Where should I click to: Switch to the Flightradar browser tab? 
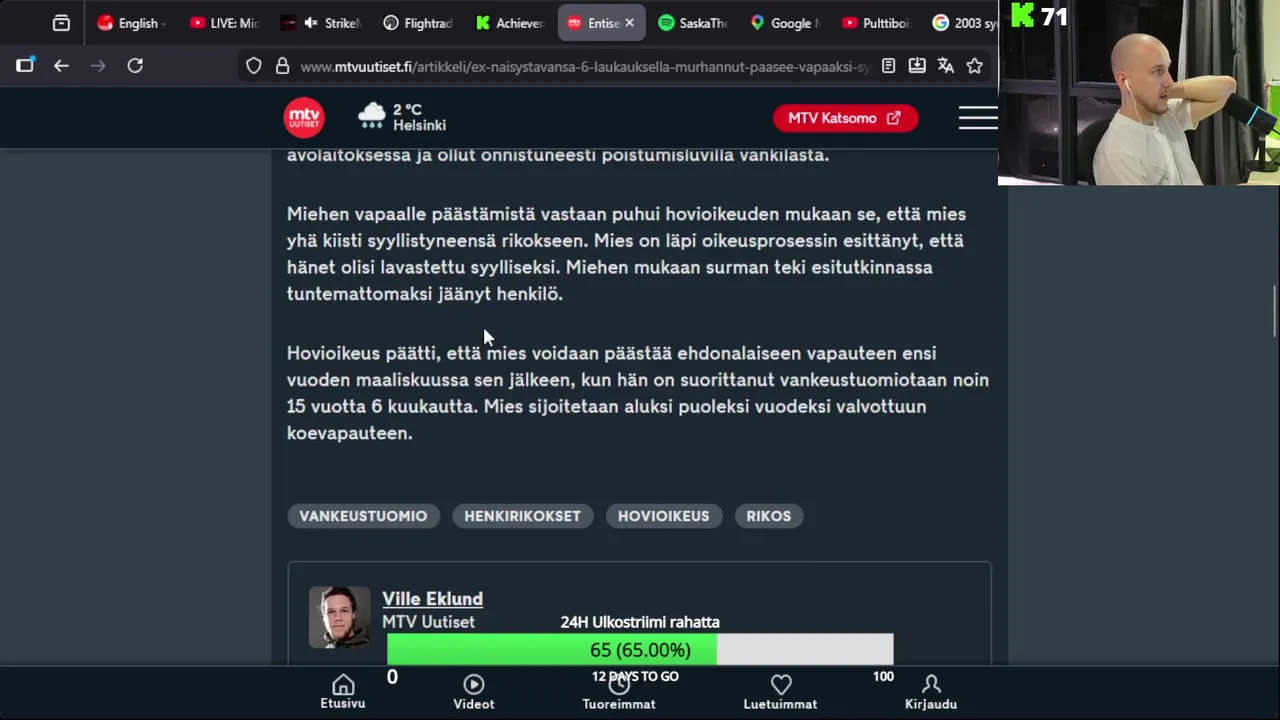pos(418,23)
